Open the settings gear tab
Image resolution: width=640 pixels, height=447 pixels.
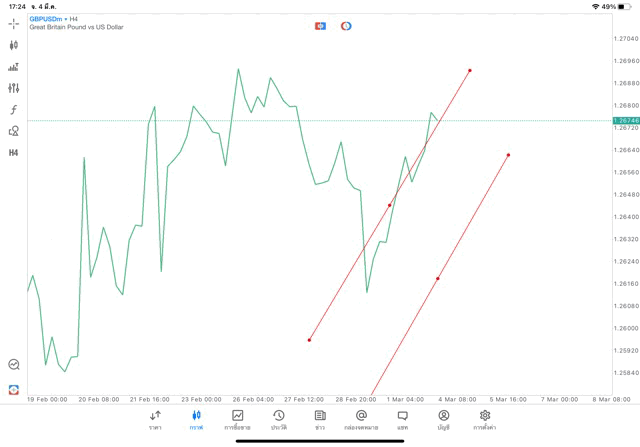tap(485, 419)
